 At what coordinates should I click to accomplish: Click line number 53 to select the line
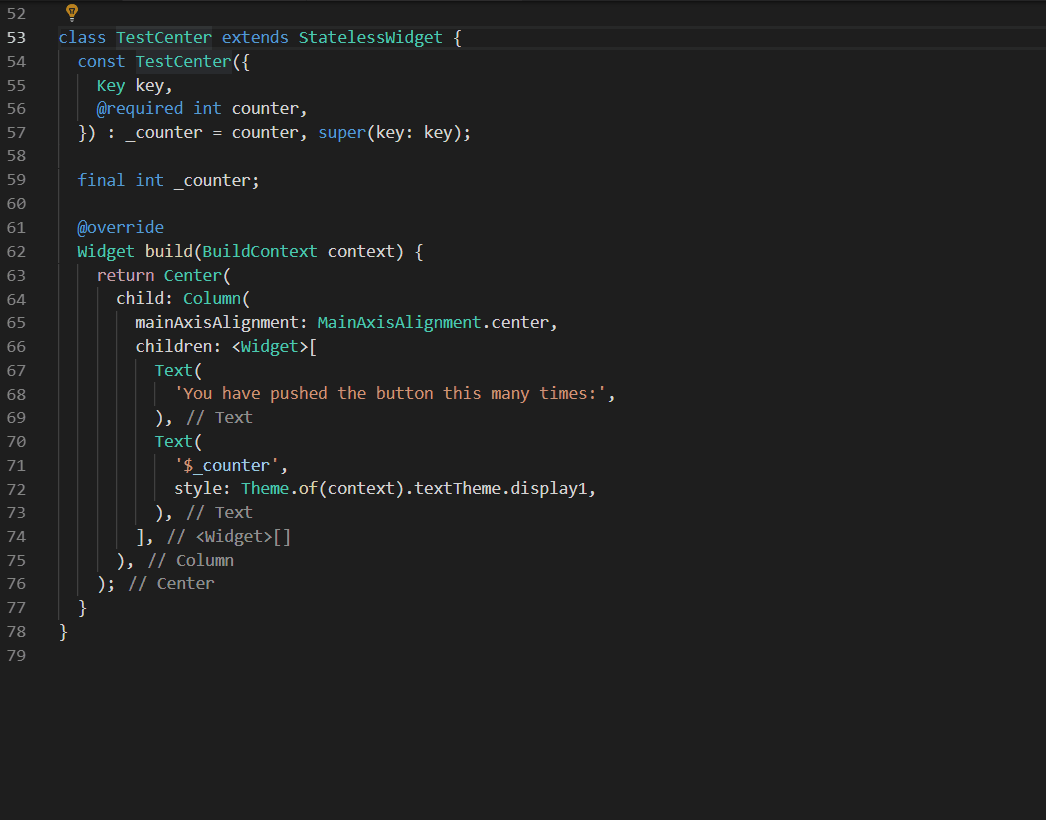(x=16, y=37)
